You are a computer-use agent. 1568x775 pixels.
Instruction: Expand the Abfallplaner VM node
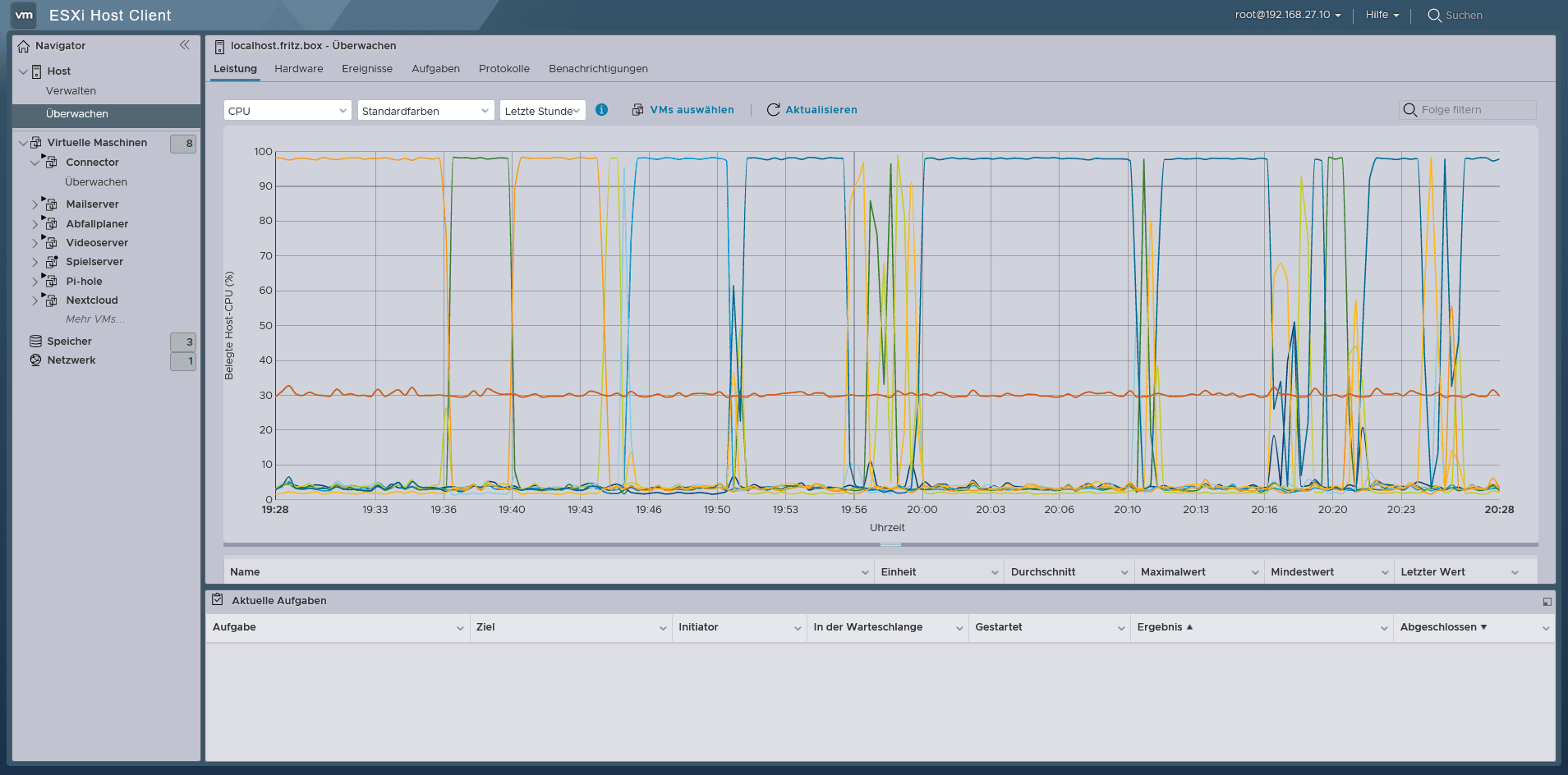pyautogui.click(x=35, y=223)
